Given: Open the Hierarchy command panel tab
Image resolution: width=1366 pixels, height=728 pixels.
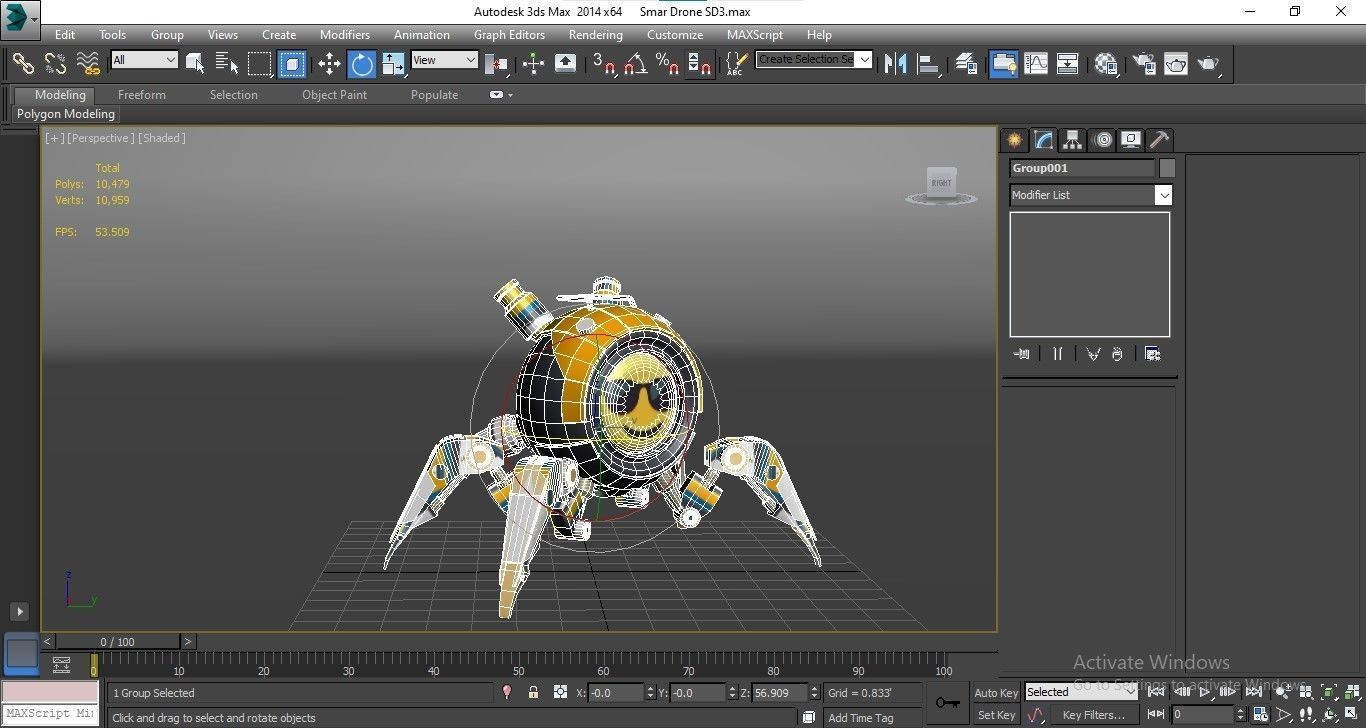Looking at the screenshot, I should click(x=1072, y=140).
